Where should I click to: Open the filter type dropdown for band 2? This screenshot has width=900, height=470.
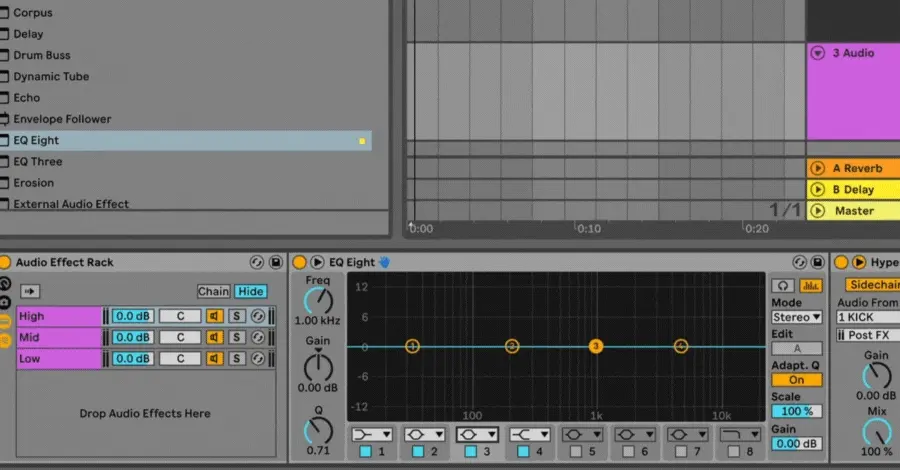(x=424, y=434)
